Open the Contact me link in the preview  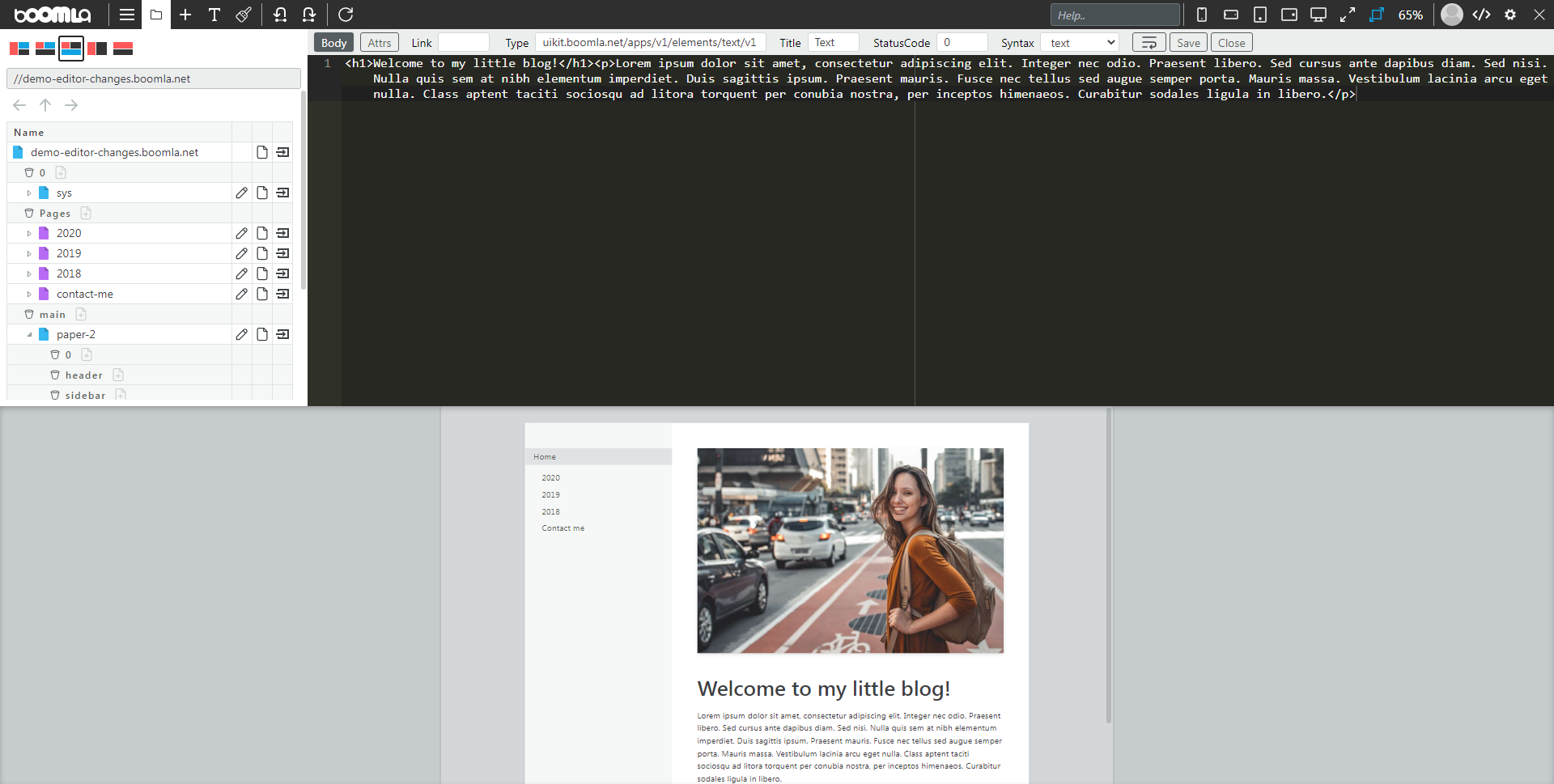pyautogui.click(x=563, y=528)
